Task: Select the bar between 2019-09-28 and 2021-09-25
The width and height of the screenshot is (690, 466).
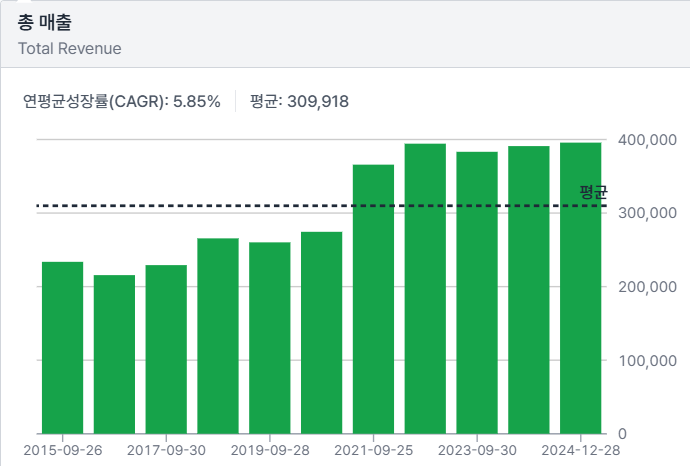Action: click(321, 332)
